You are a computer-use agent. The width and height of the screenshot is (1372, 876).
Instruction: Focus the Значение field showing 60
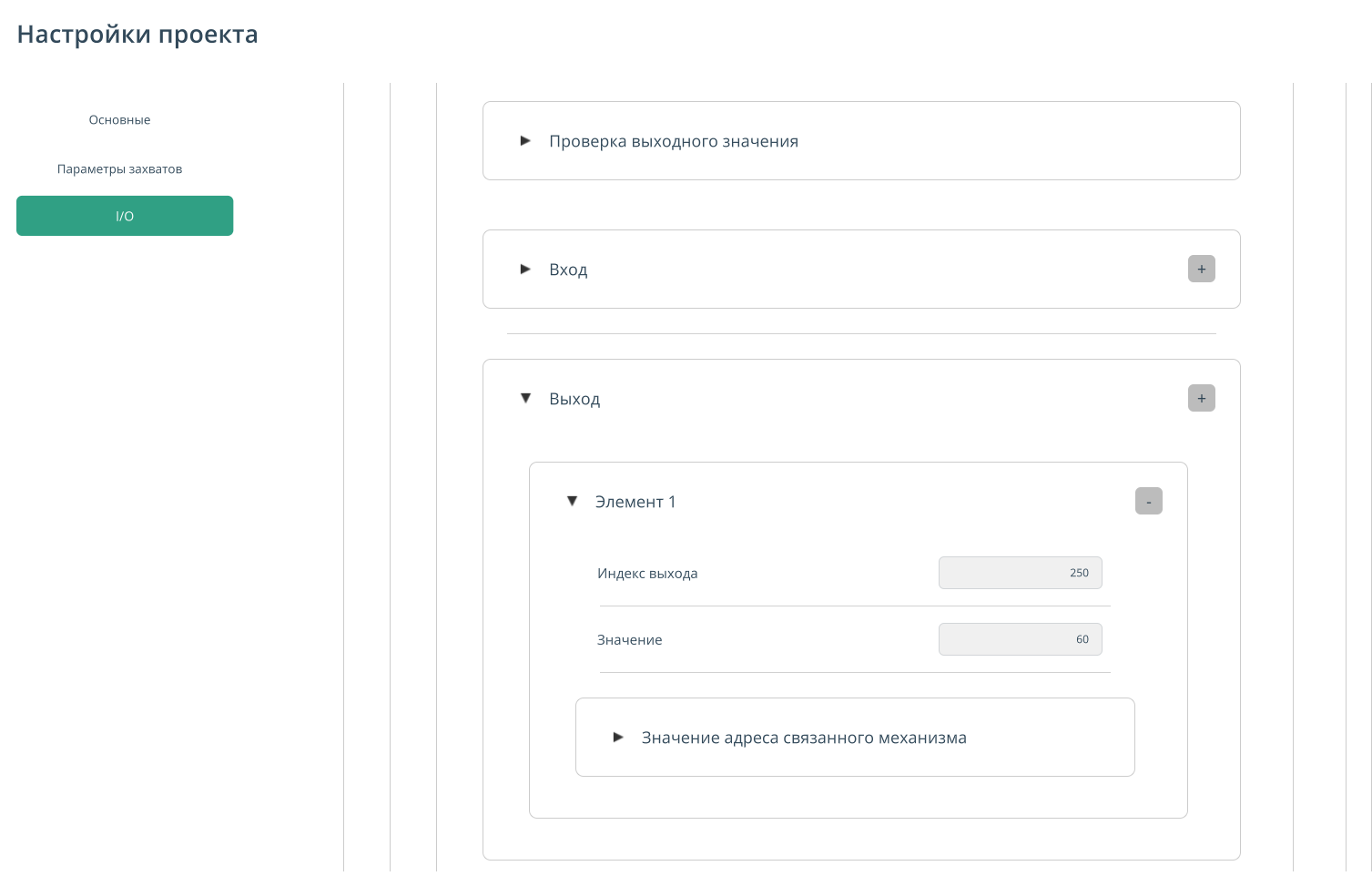coord(1020,639)
